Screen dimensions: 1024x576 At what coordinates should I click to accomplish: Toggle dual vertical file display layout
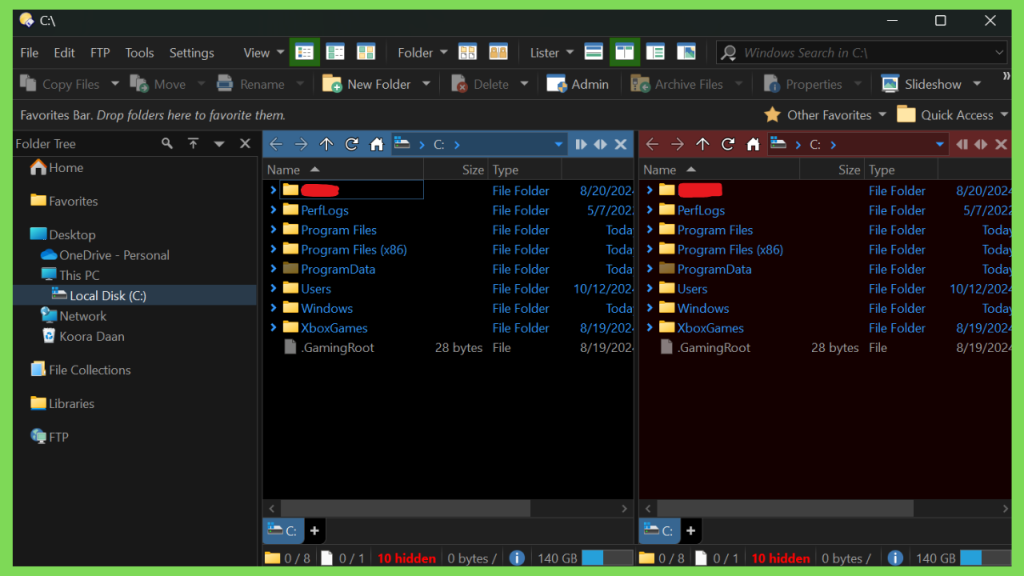[624, 52]
